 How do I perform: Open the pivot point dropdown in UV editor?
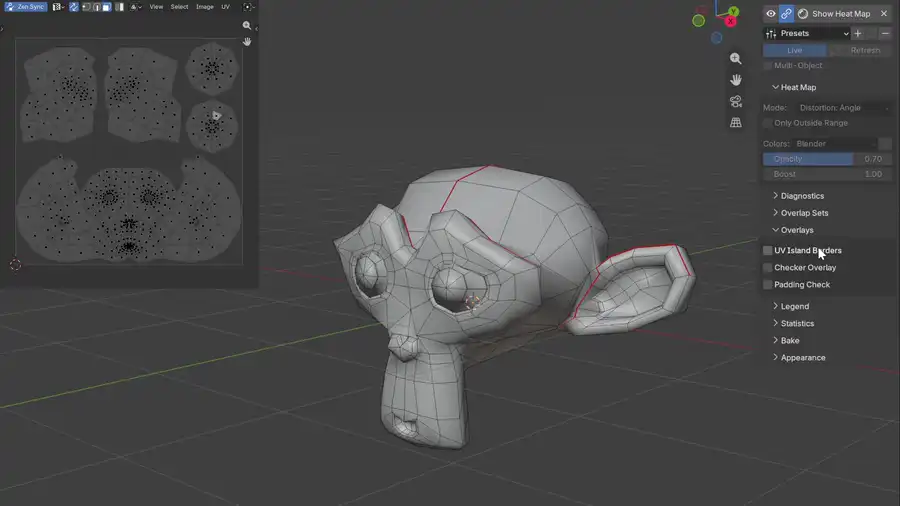coord(249,7)
